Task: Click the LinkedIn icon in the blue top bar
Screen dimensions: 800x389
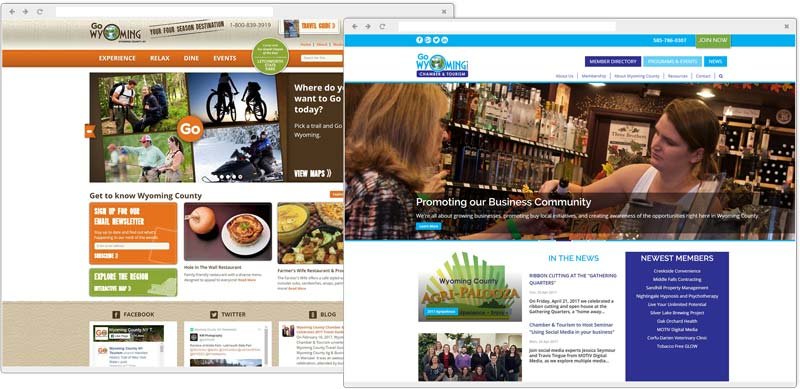Action: tap(444, 40)
